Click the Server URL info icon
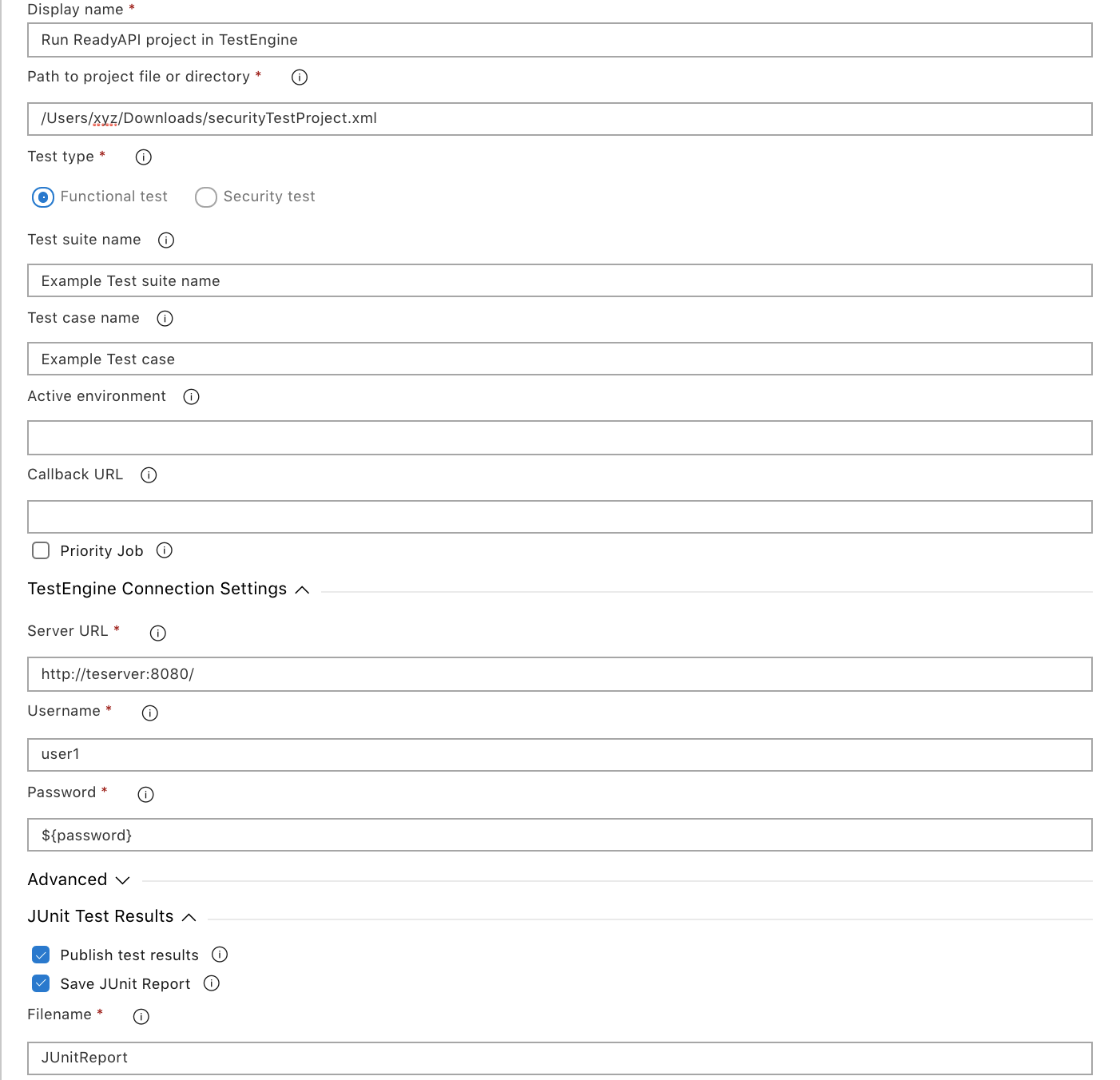The height and width of the screenshot is (1080, 1120). click(x=157, y=633)
